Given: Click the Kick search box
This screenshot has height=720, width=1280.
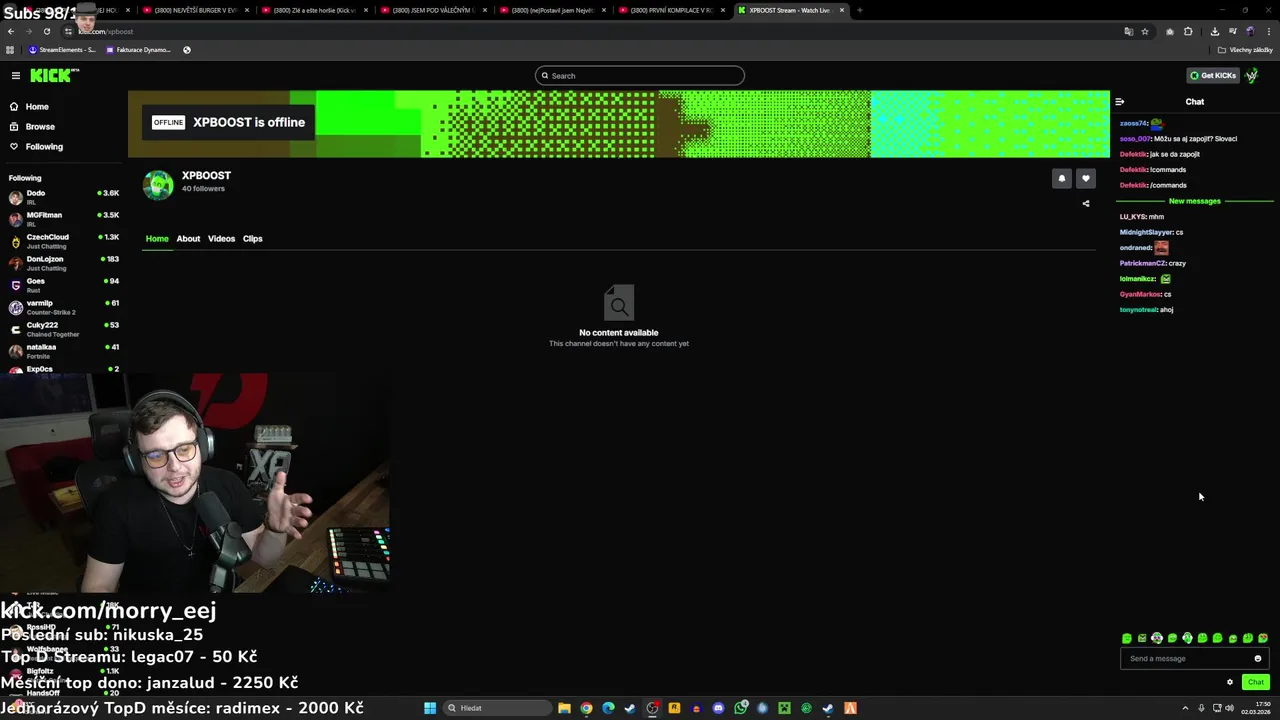Looking at the screenshot, I should click(x=640, y=75).
